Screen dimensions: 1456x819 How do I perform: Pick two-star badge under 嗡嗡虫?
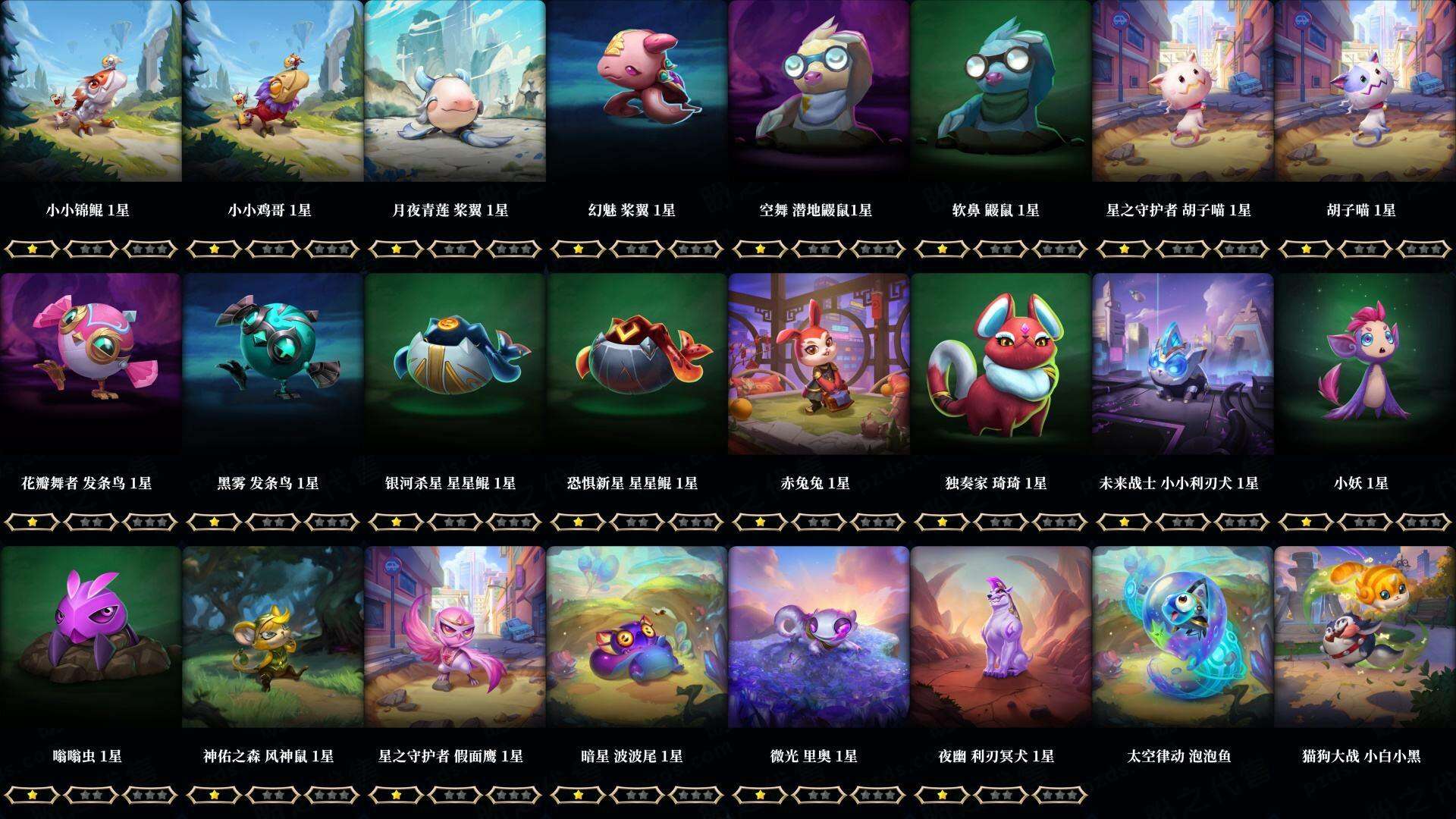(x=91, y=795)
